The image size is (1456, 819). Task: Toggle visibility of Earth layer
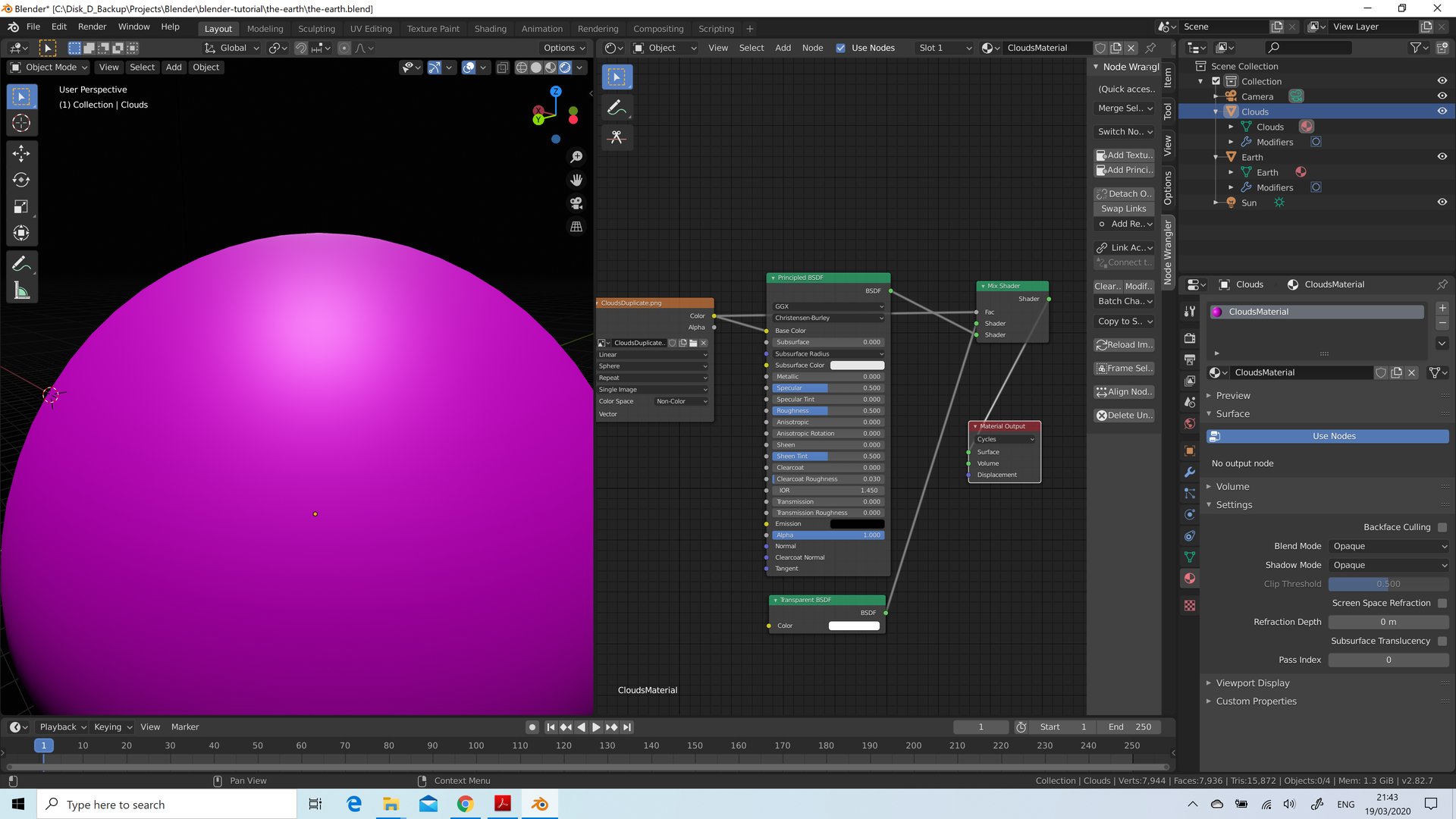[1442, 156]
